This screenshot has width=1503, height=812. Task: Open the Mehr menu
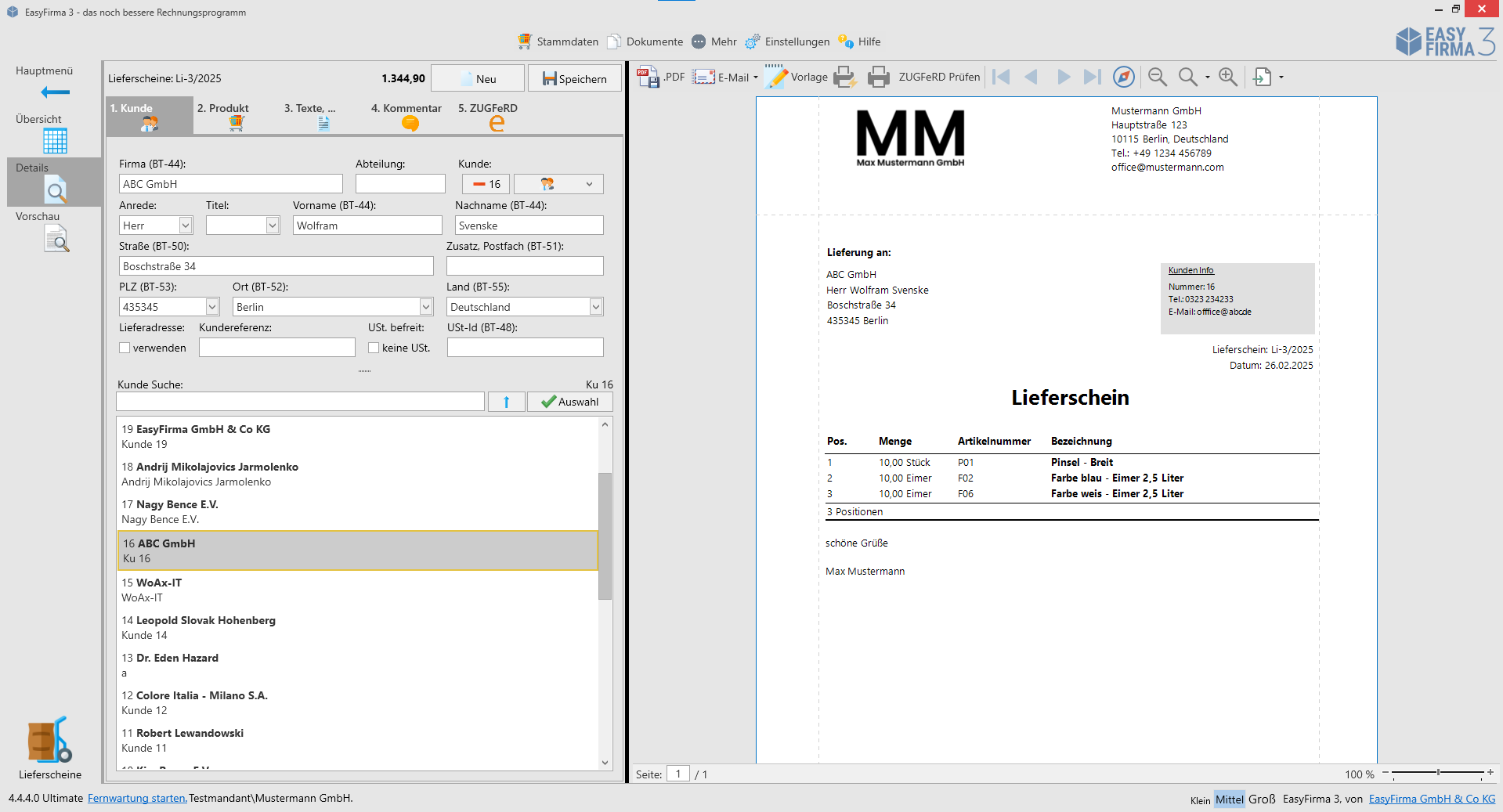pos(714,42)
